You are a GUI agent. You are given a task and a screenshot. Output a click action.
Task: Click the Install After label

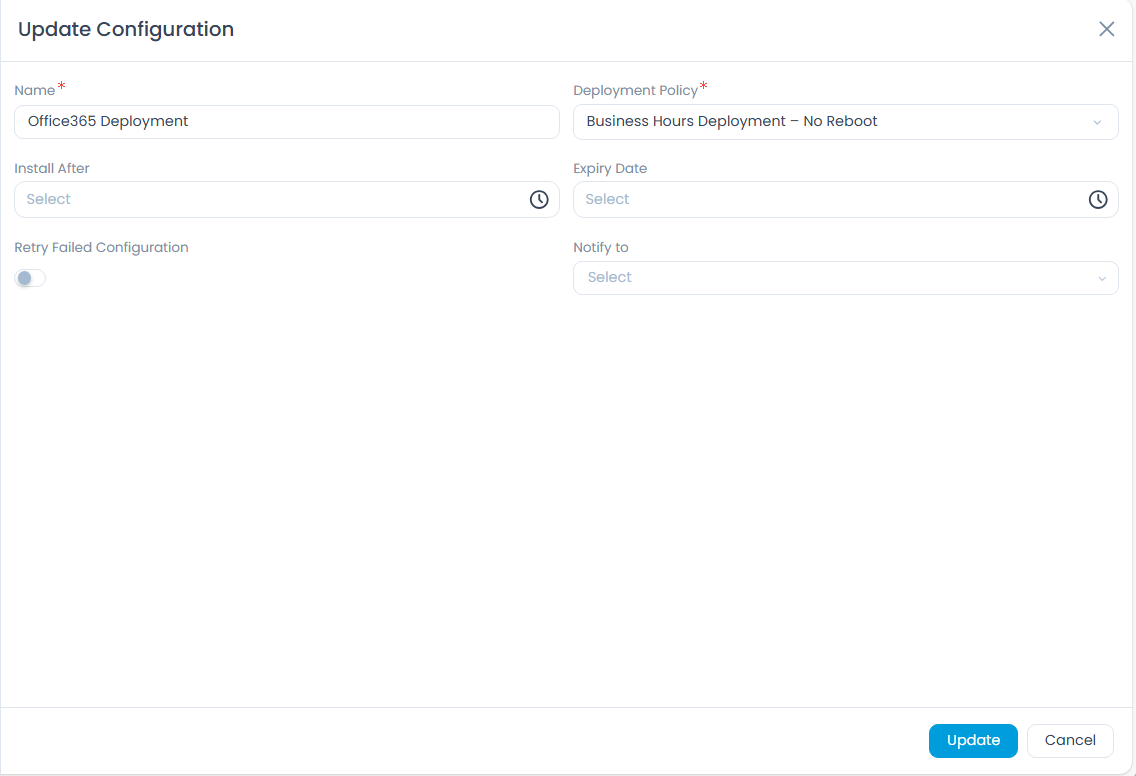(x=52, y=169)
